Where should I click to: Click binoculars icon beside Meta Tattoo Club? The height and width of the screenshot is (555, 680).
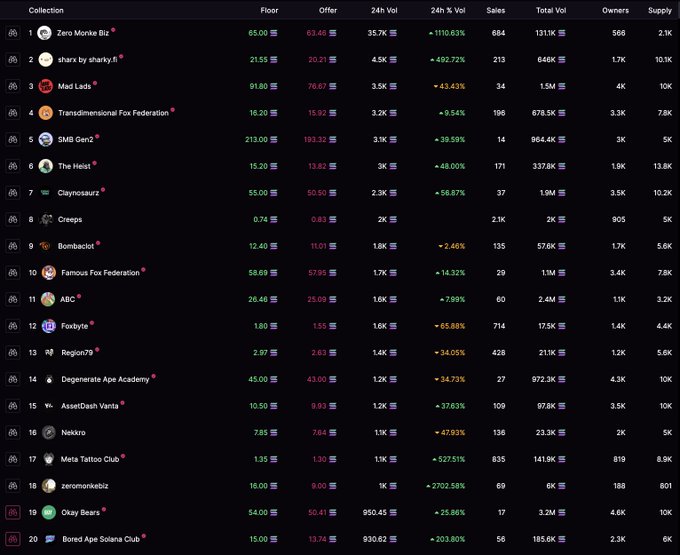pyautogui.click(x=13, y=459)
